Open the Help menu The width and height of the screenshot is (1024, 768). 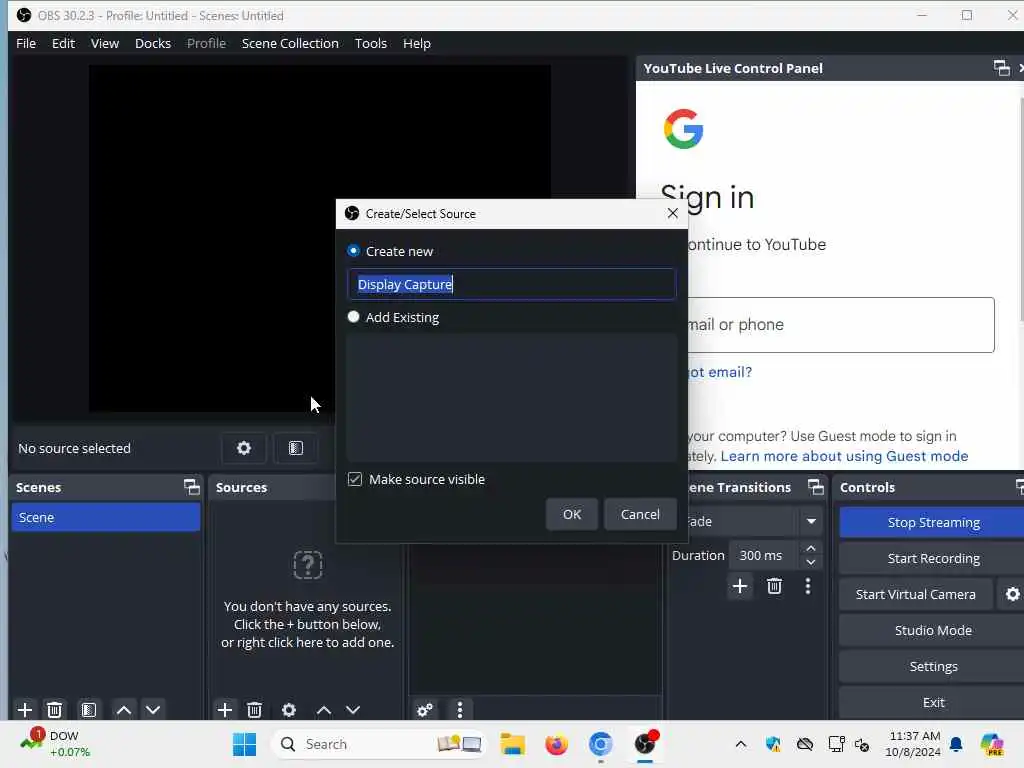tap(417, 43)
